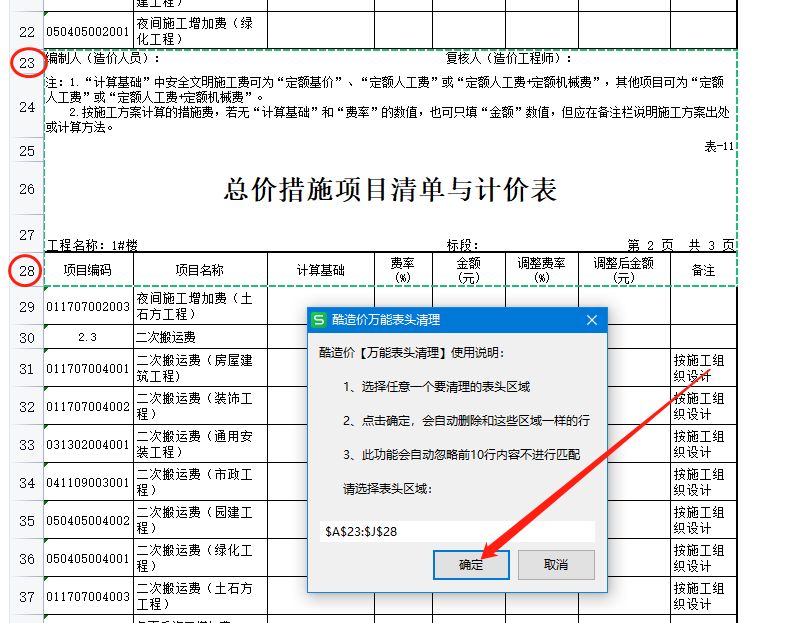Select row header 30
795x623 pixels.
27,338
